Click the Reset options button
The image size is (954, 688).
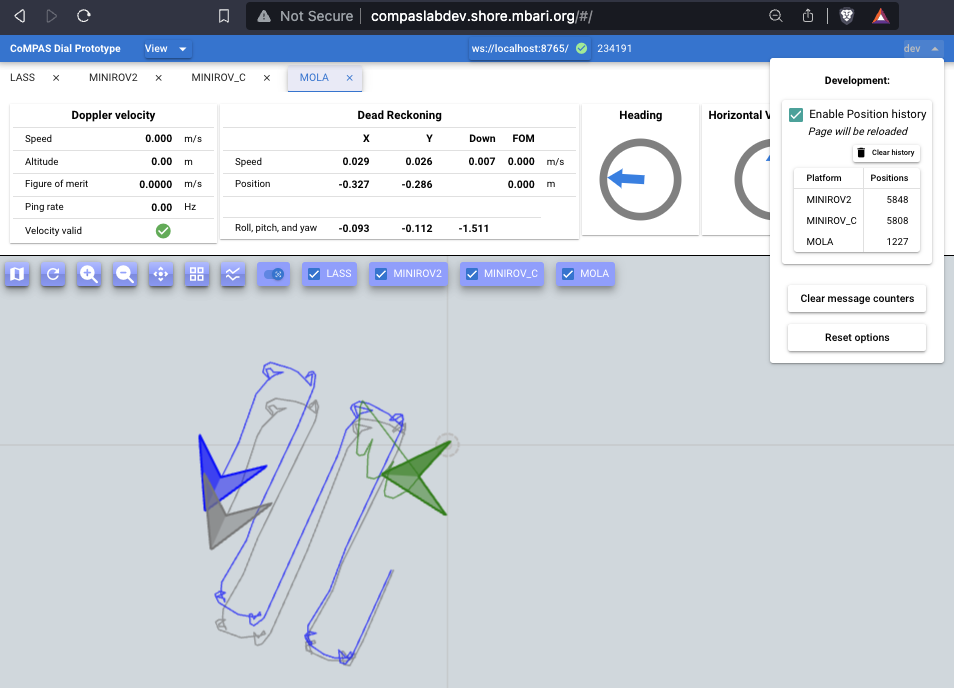point(857,338)
